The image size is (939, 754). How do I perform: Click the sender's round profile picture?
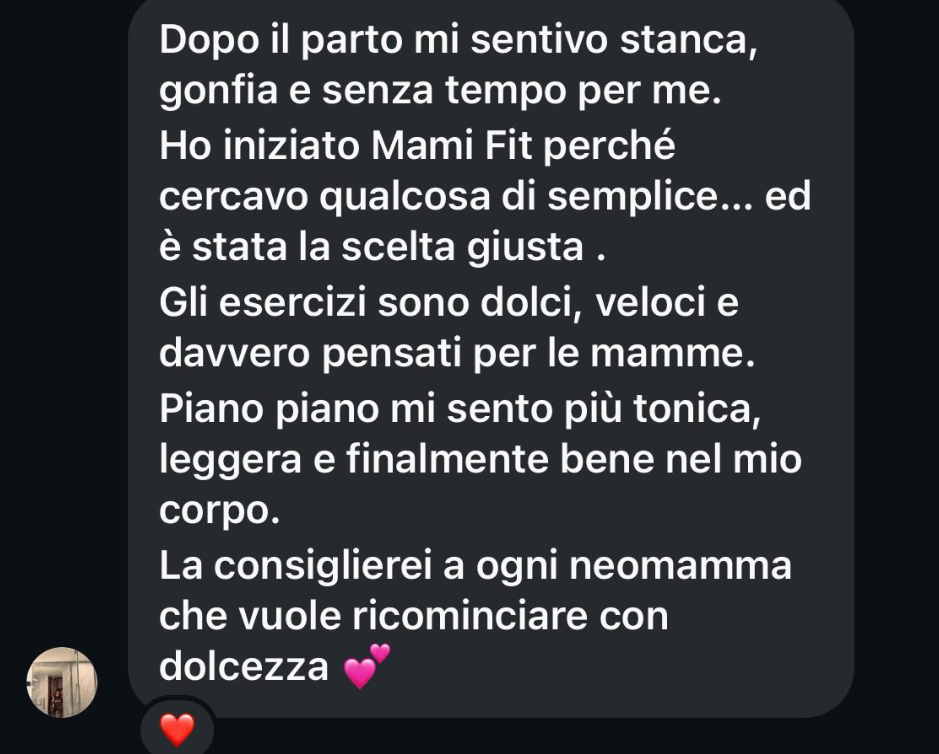tap(62, 682)
